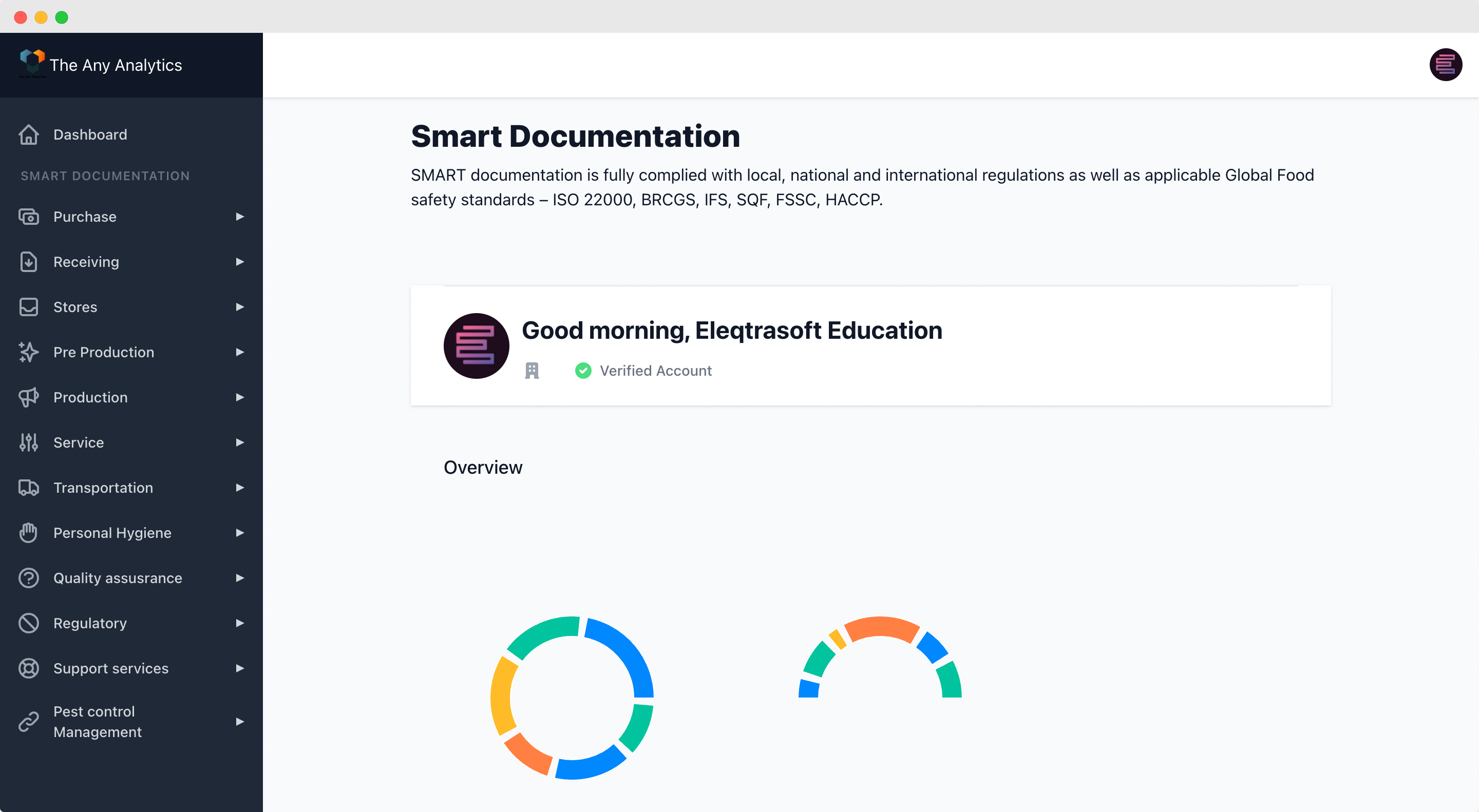Open the user avatar in the top right

[1446, 65]
